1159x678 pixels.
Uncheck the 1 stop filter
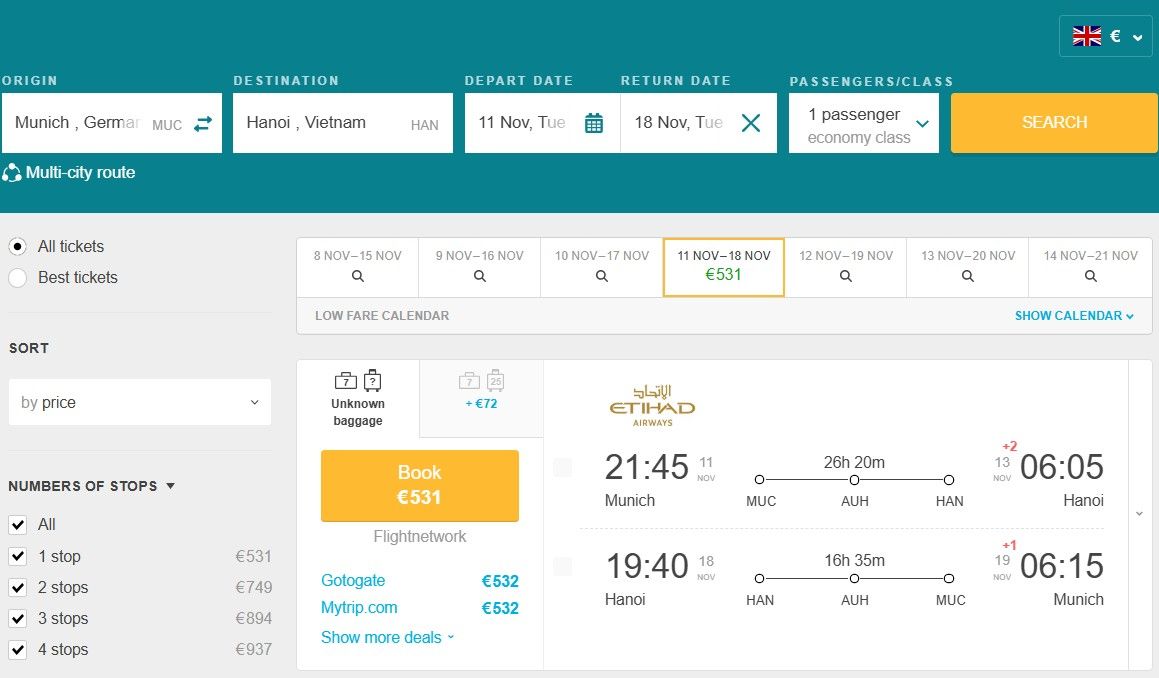click(x=18, y=556)
